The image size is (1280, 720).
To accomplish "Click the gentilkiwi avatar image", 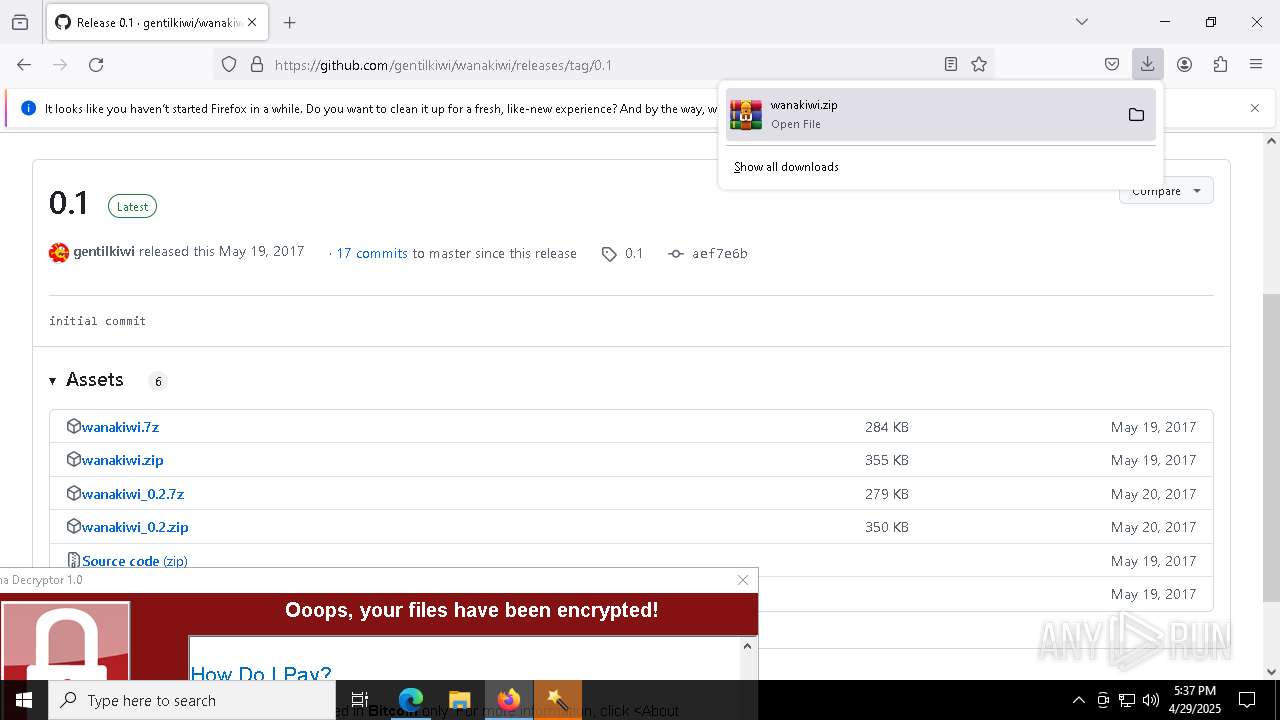I will (59, 252).
